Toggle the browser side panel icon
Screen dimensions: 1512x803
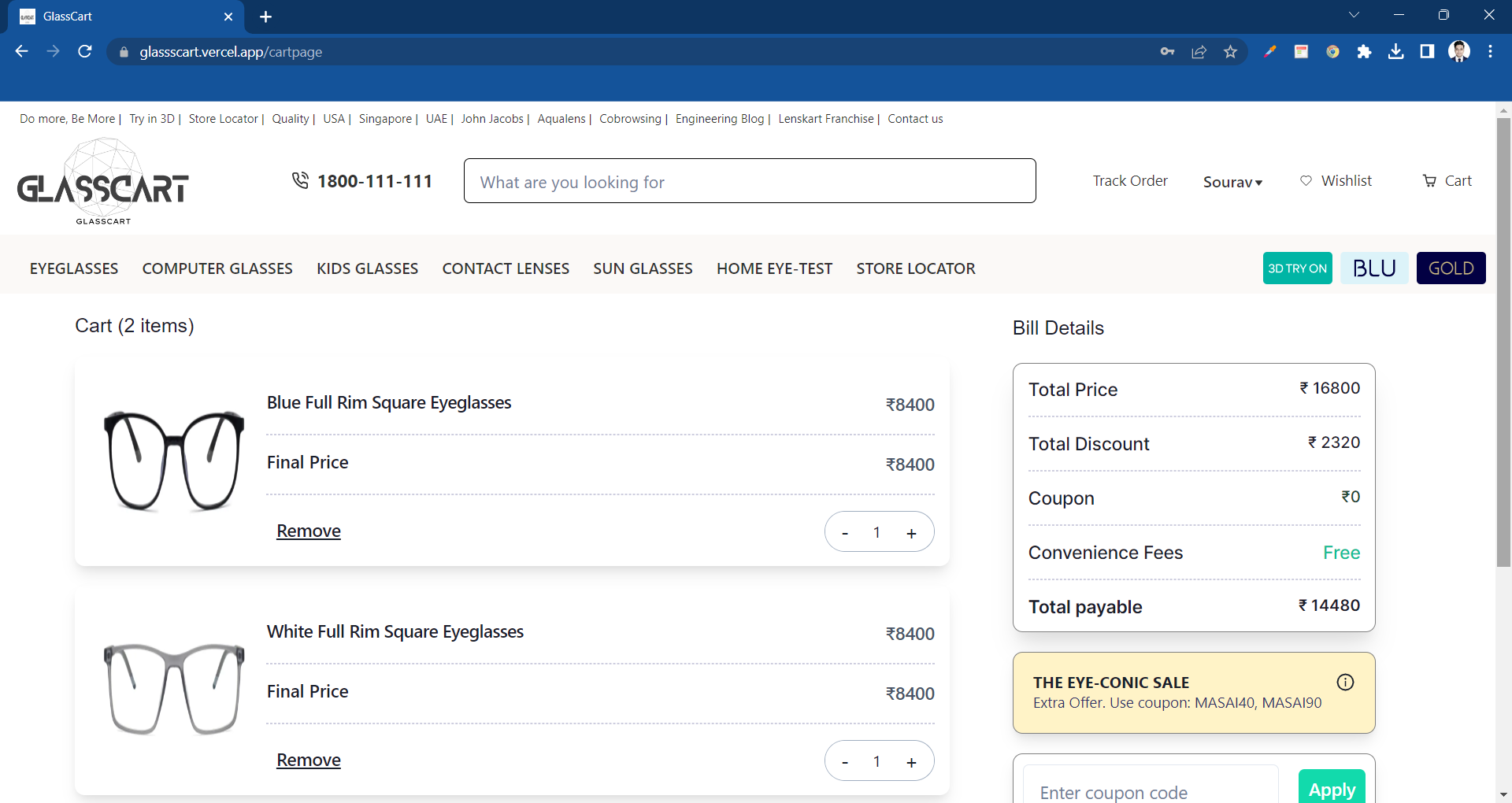tap(1427, 51)
